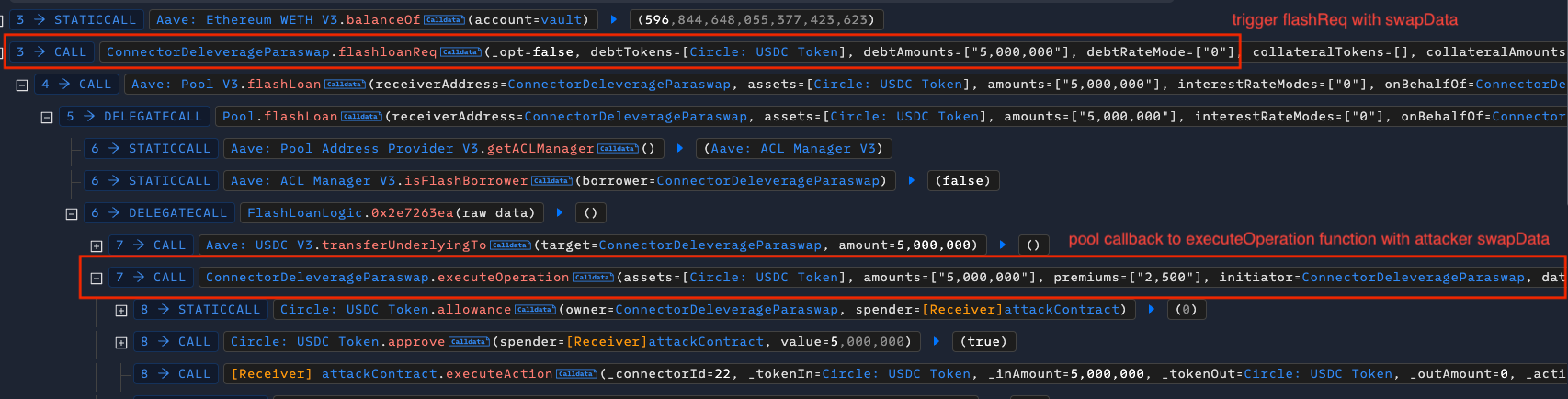Viewport: 1568px width, 399px height.
Task: Collapse the depth 4 Aave Pool V3.flashLoan call
Action: (x=22, y=85)
